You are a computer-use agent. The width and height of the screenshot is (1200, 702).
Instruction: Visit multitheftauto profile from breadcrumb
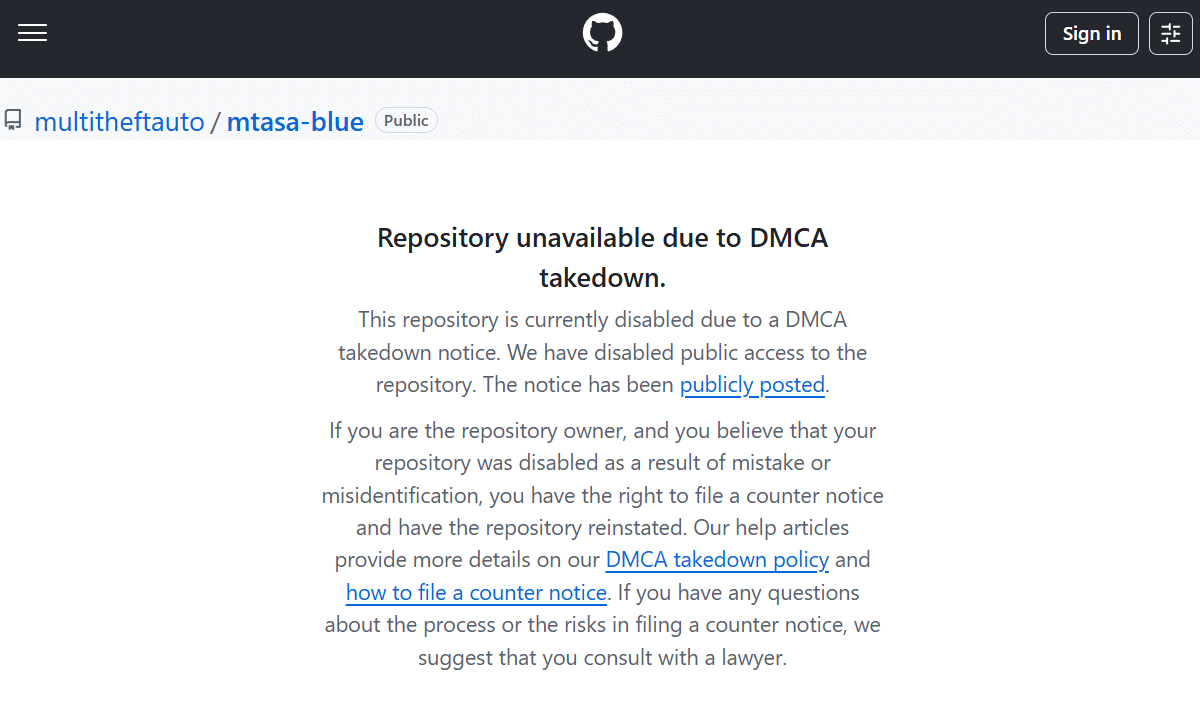click(119, 121)
